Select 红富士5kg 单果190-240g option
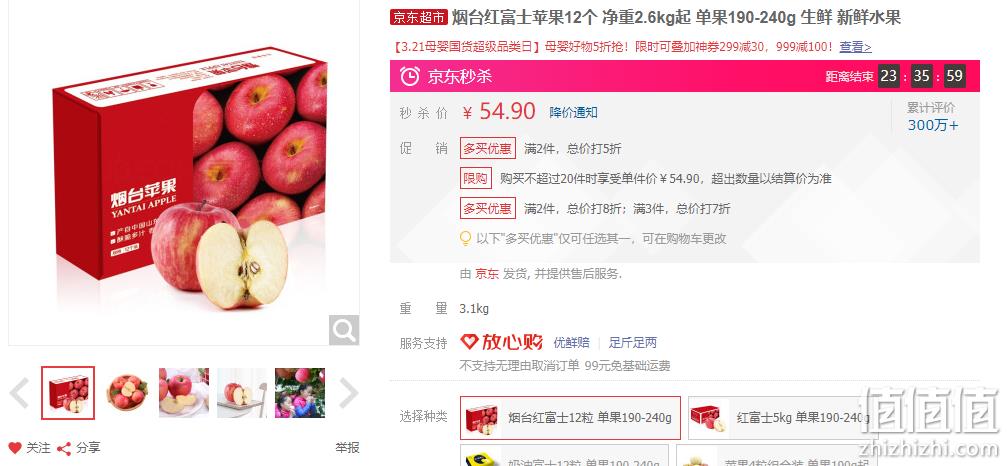 click(x=782, y=418)
